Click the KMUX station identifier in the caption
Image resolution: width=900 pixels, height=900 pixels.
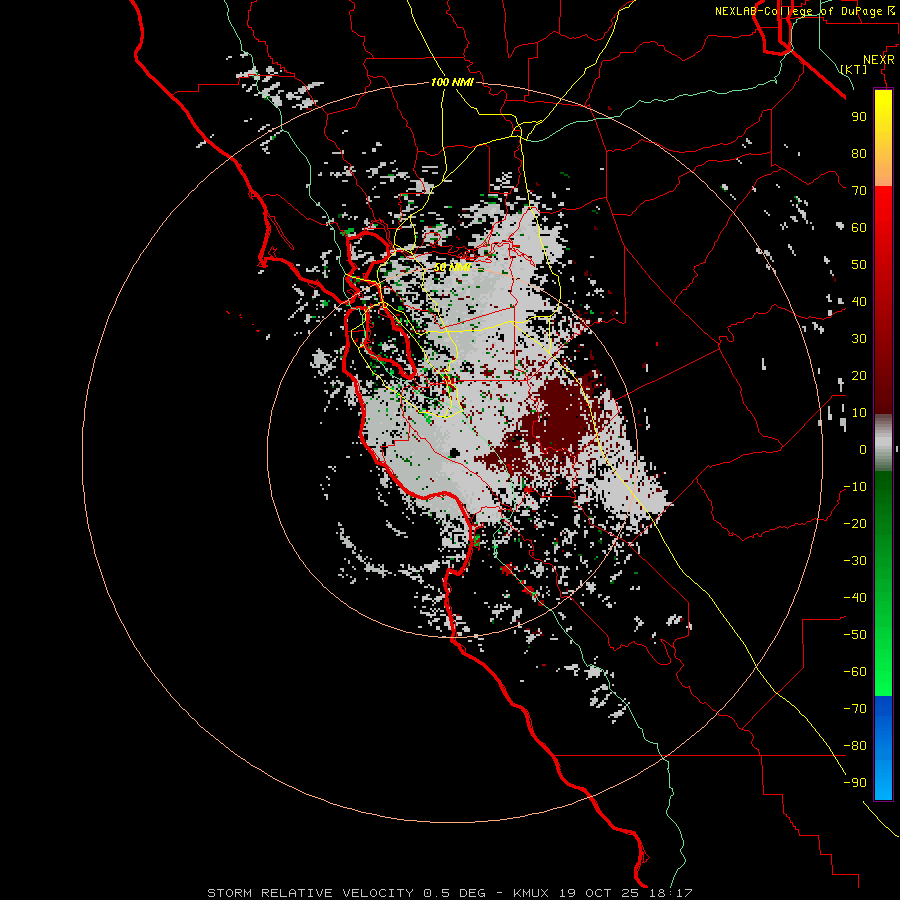coord(531,893)
